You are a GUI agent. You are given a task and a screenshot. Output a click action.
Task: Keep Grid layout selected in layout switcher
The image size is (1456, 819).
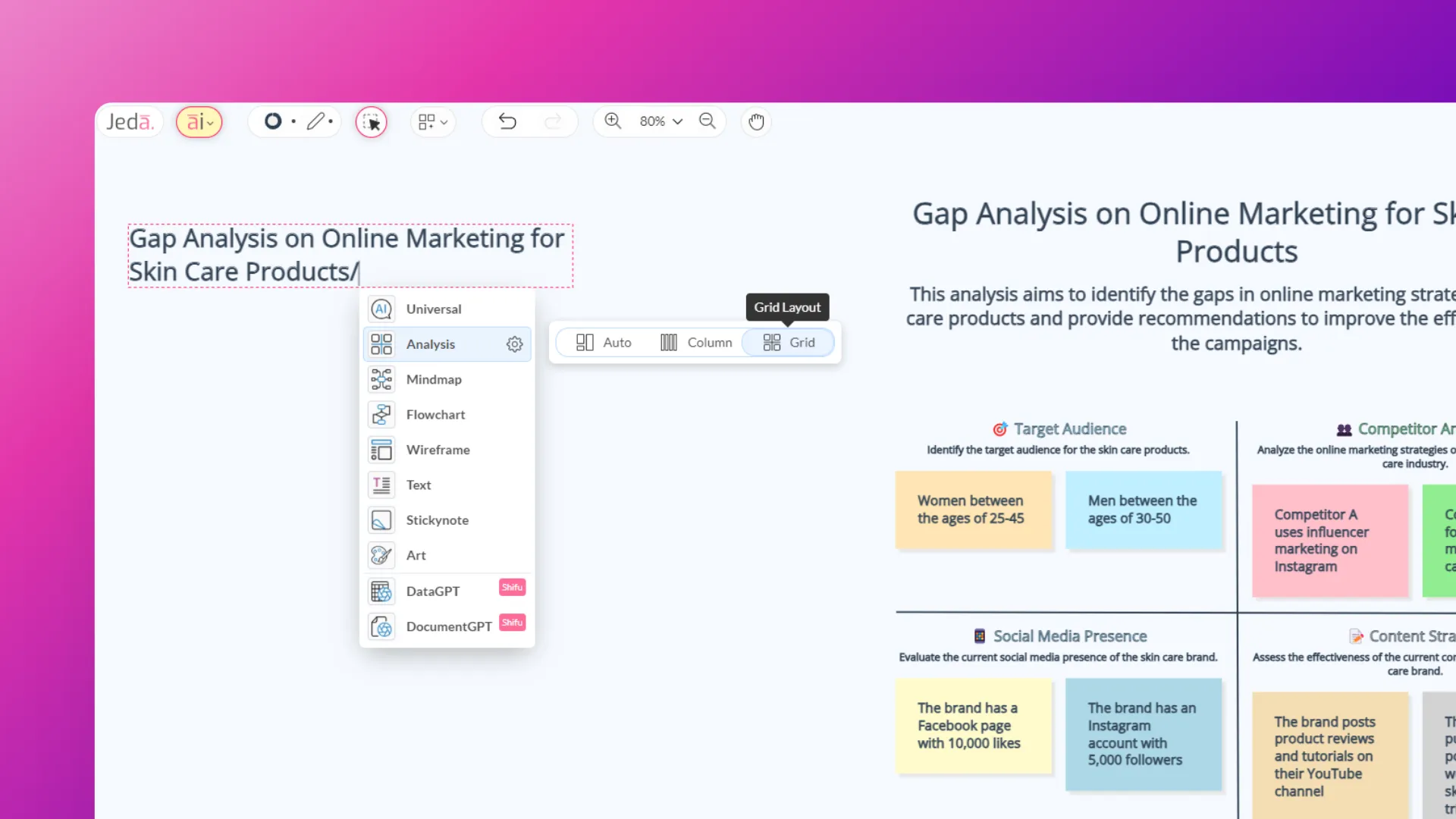click(x=789, y=342)
